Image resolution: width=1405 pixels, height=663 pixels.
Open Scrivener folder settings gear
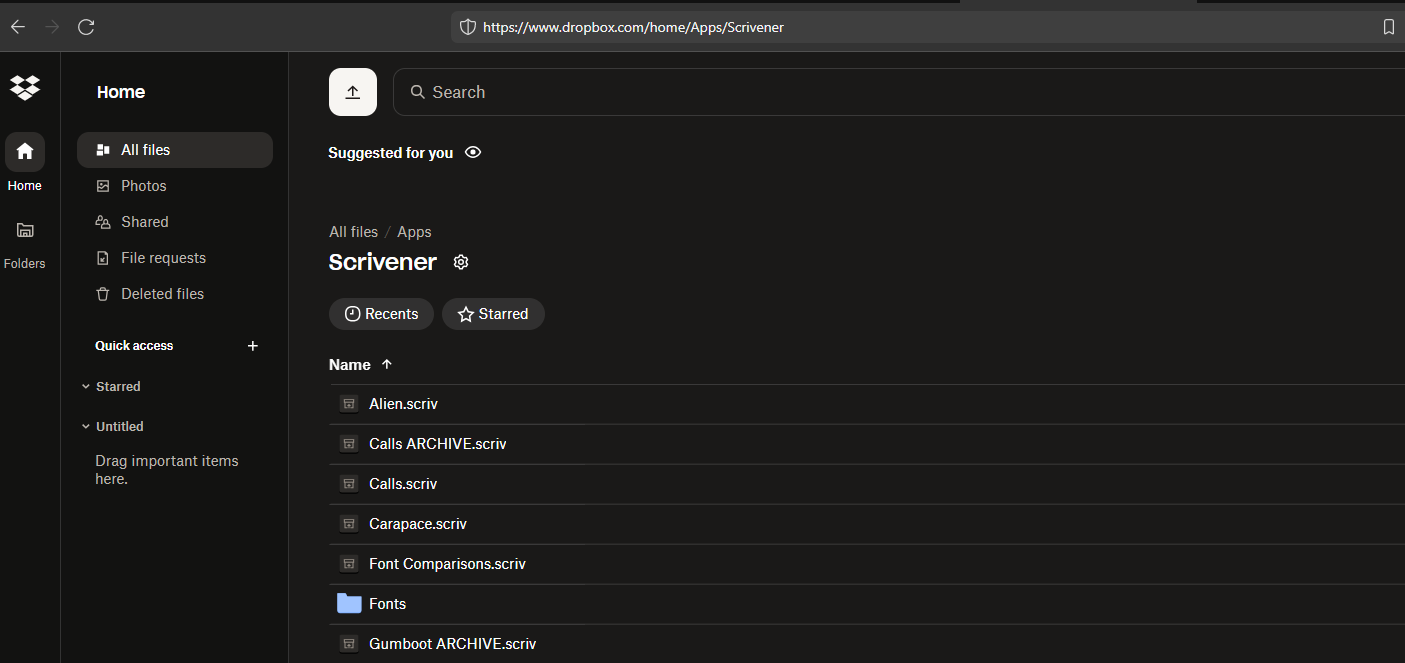(x=461, y=262)
